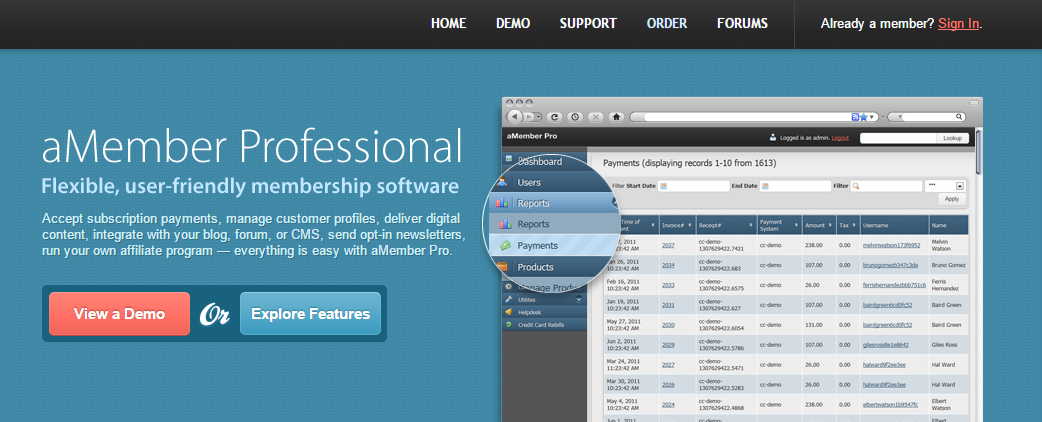Image resolution: width=1042 pixels, height=422 pixels.
Task: Open the browser search engine dropdown
Action: point(900,117)
